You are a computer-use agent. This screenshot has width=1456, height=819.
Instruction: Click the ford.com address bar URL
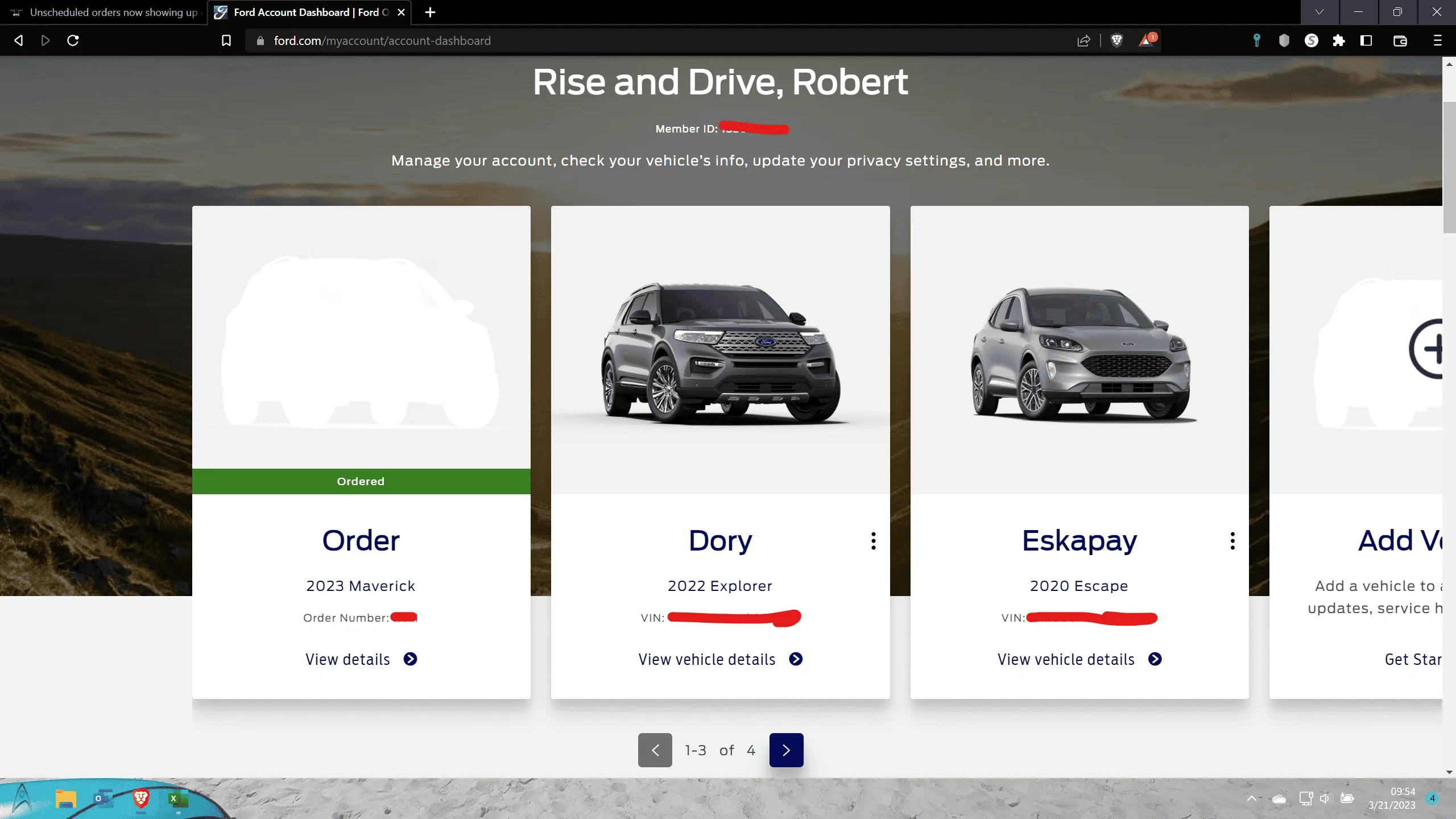382,41
